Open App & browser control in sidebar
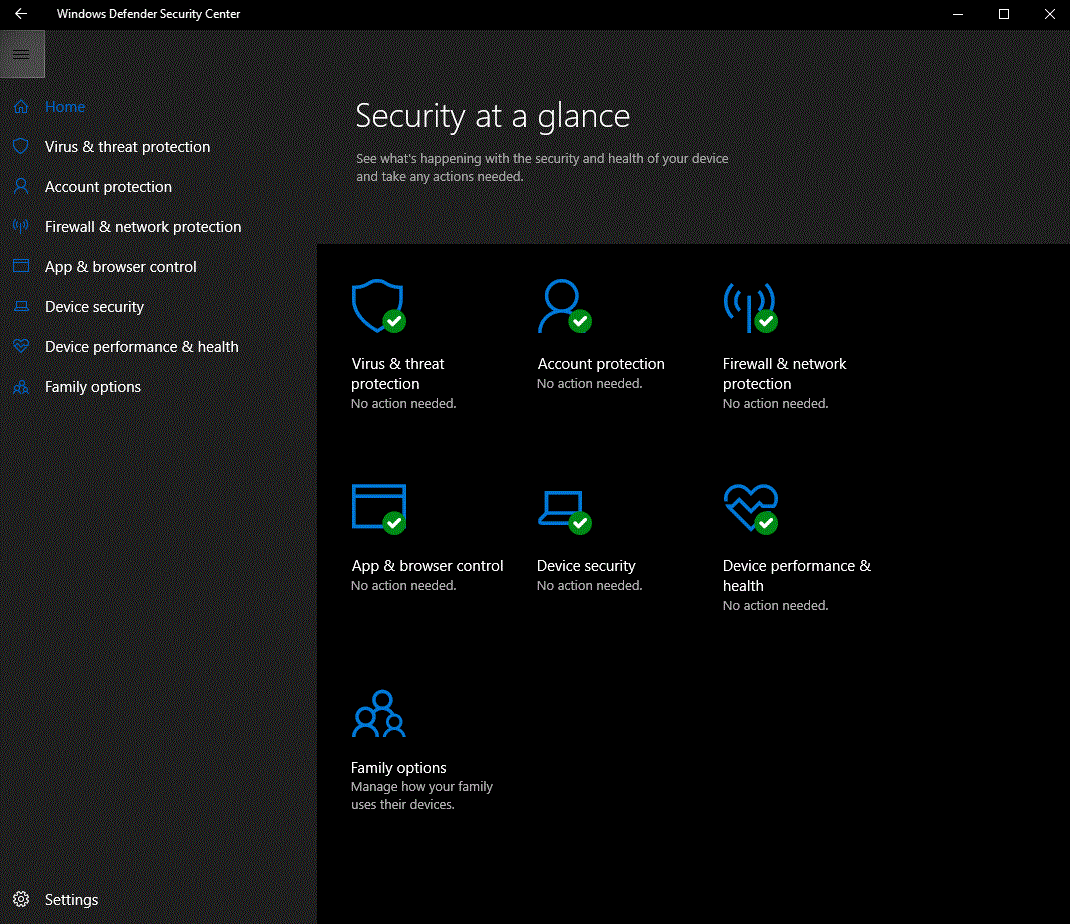The width and height of the screenshot is (1070, 924). pos(120,267)
